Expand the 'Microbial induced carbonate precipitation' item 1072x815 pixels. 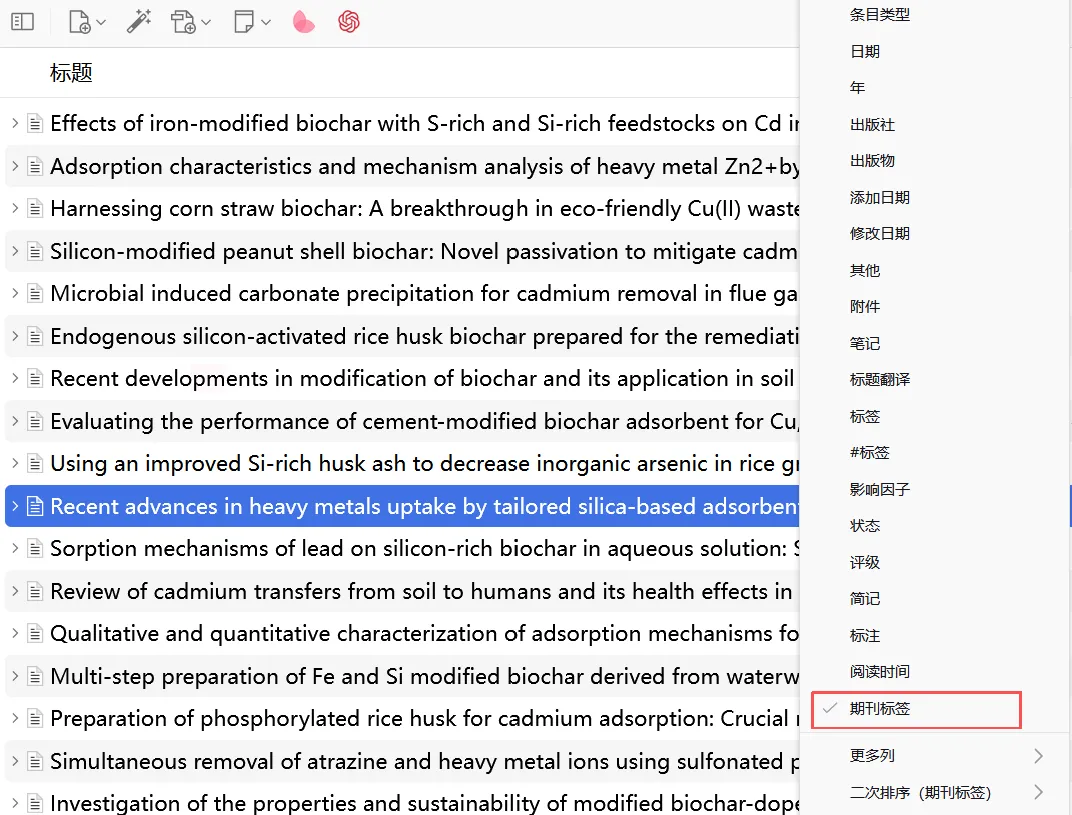[14, 294]
